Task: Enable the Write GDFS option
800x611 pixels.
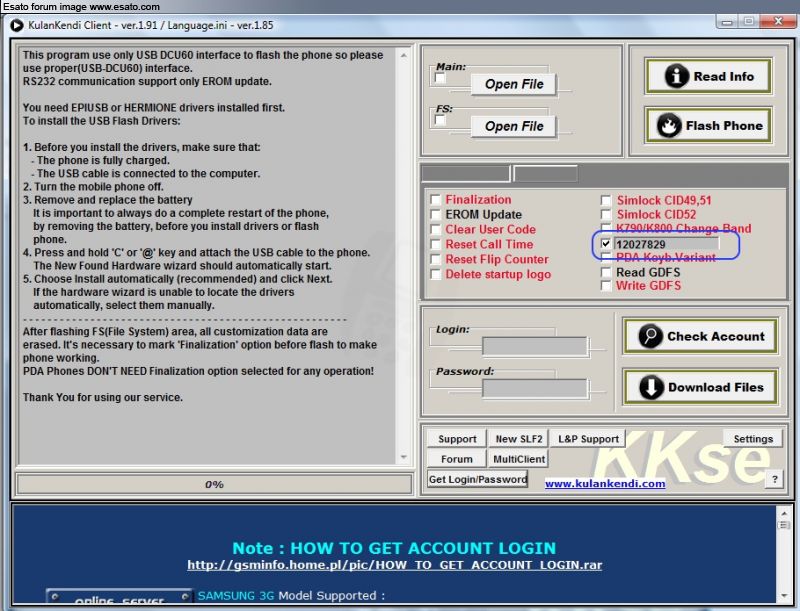Action: tap(606, 286)
